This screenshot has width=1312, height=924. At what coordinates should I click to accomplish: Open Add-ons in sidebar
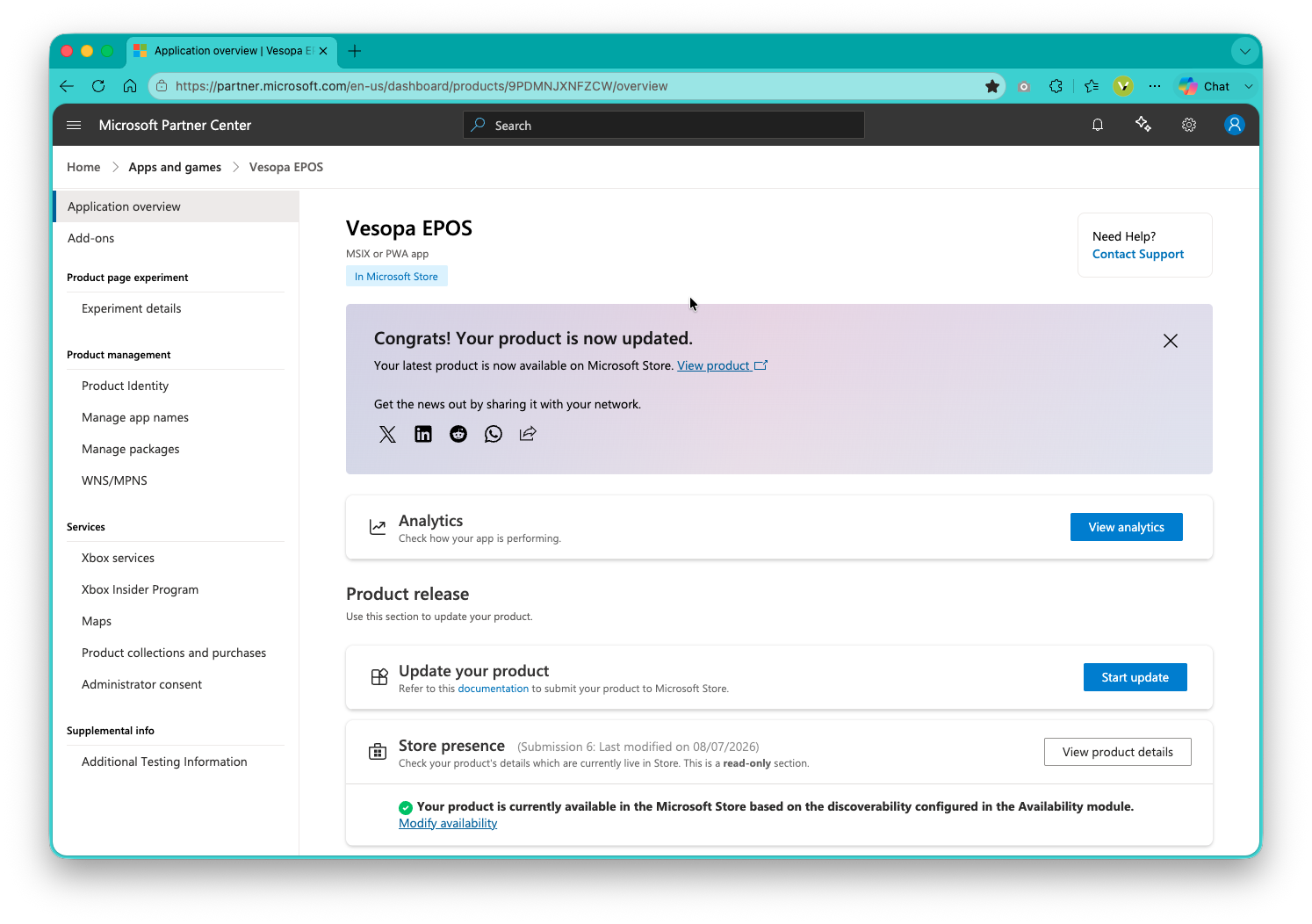coord(91,238)
